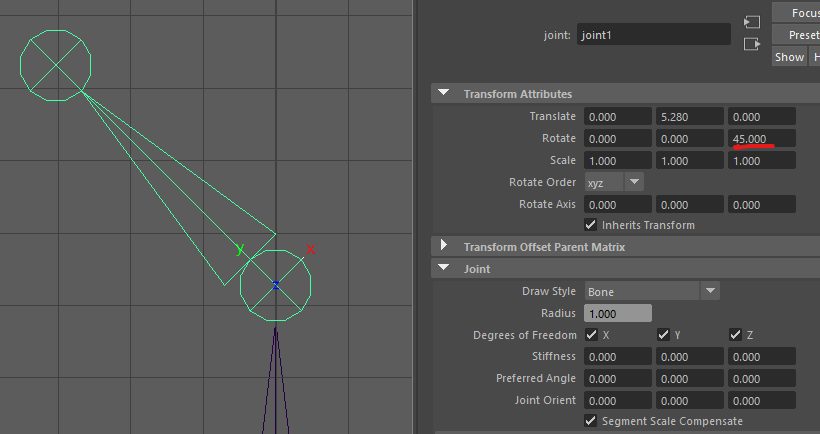Screen dimensions: 820x434
Task: Click the Radius value field
Action: (618, 313)
